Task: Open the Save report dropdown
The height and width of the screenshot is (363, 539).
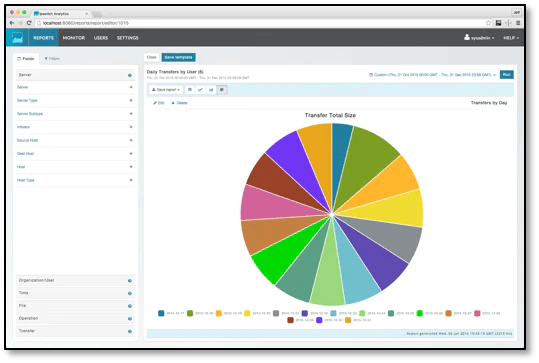Action: coord(166,90)
